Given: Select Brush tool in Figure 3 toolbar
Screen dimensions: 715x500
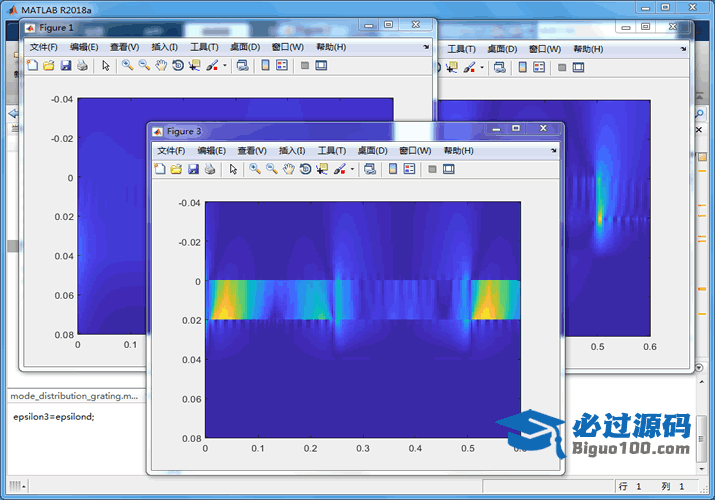Looking at the screenshot, I should click(x=340, y=169).
